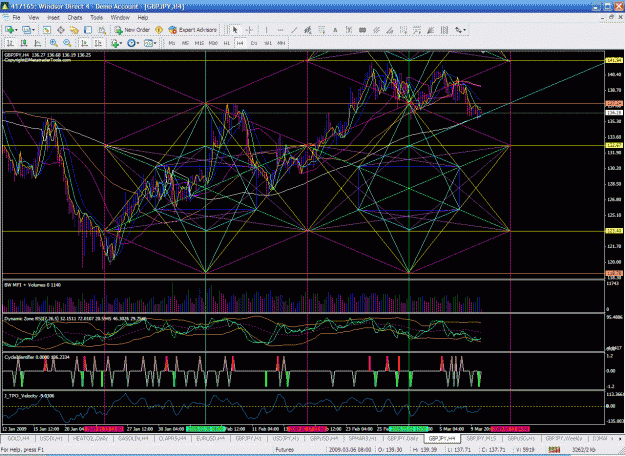
Task: Open a new chart with the toolbar icon
Action: tap(9, 30)
